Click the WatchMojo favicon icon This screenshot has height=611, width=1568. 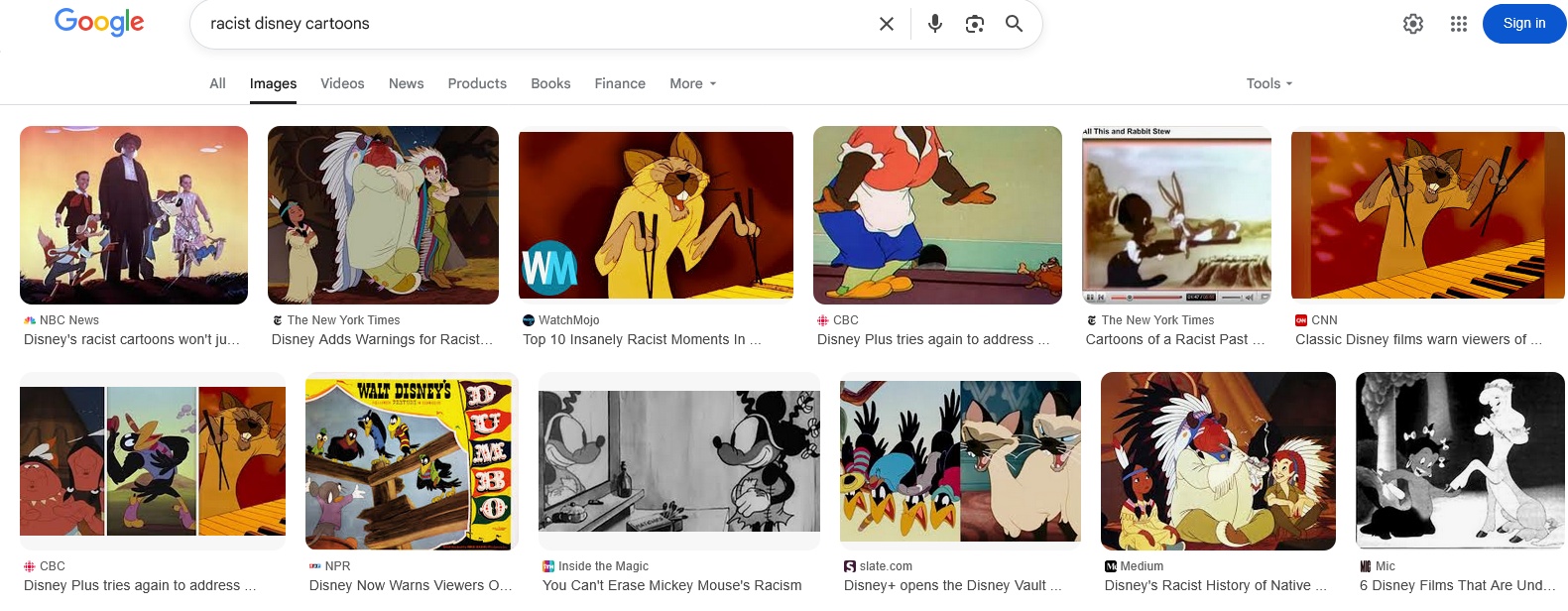click(x=529, y=320)
